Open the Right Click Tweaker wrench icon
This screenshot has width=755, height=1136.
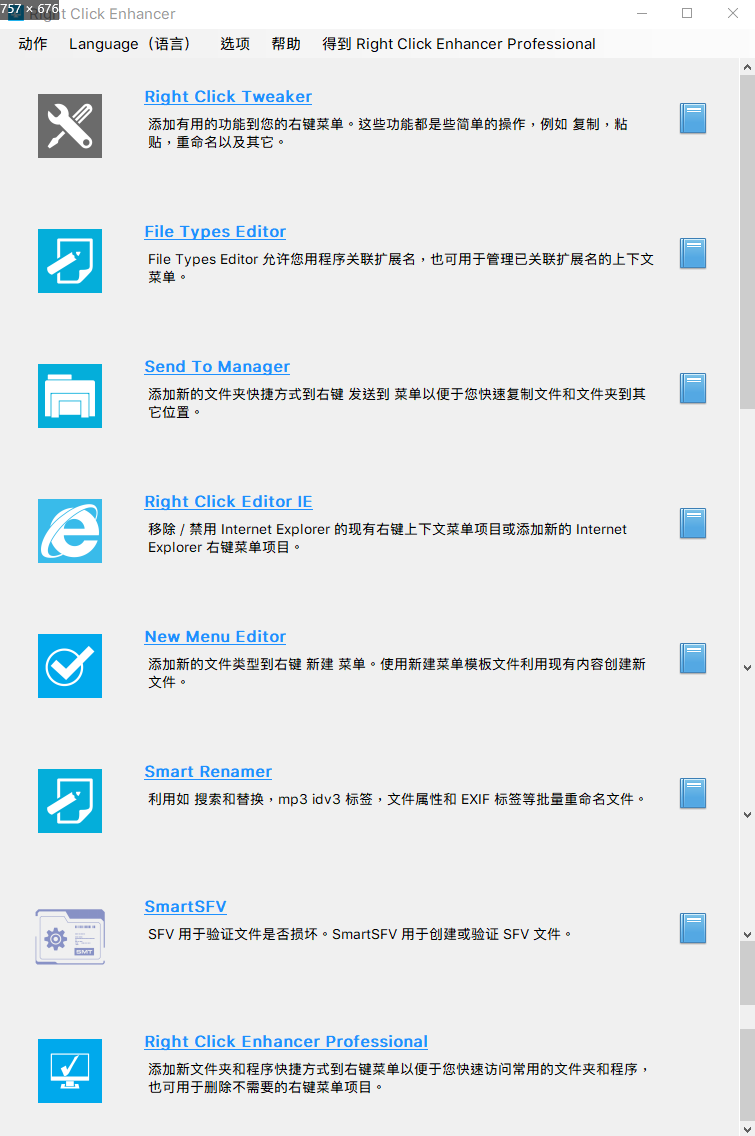coord(70,125)
